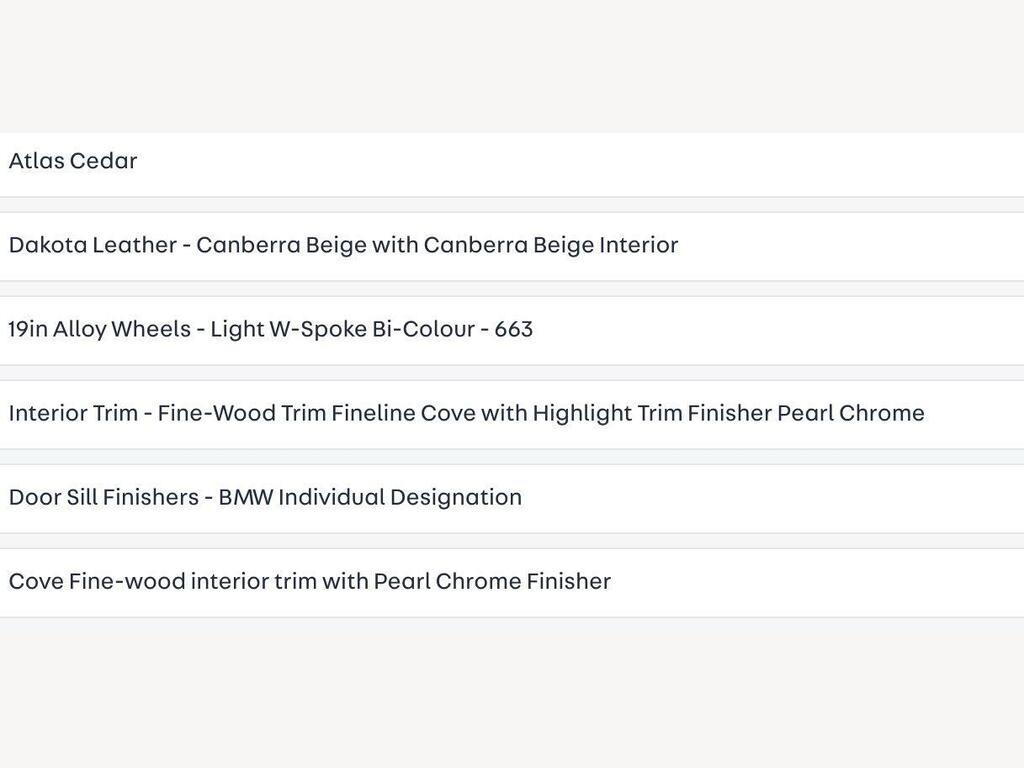Click 'Pearl Chrome Finisher' in last row

tap(492, 581)
